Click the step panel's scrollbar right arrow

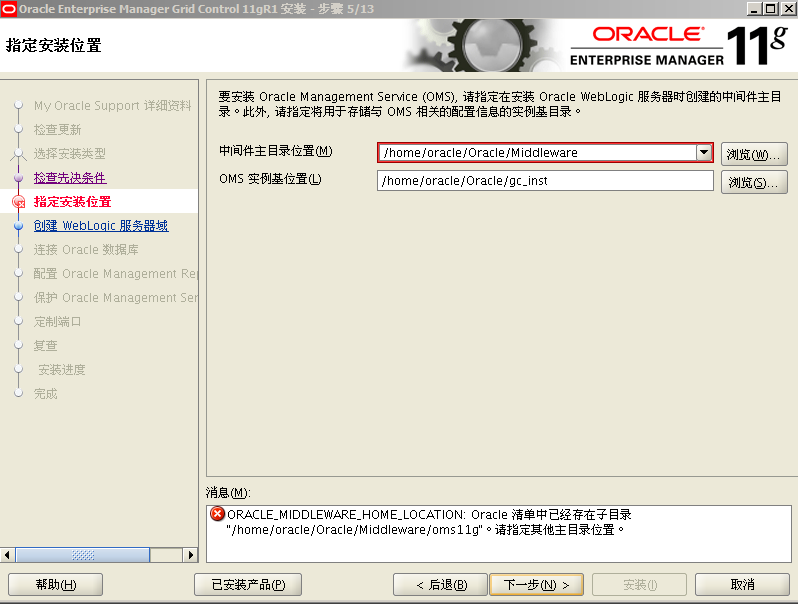point(190,555)
